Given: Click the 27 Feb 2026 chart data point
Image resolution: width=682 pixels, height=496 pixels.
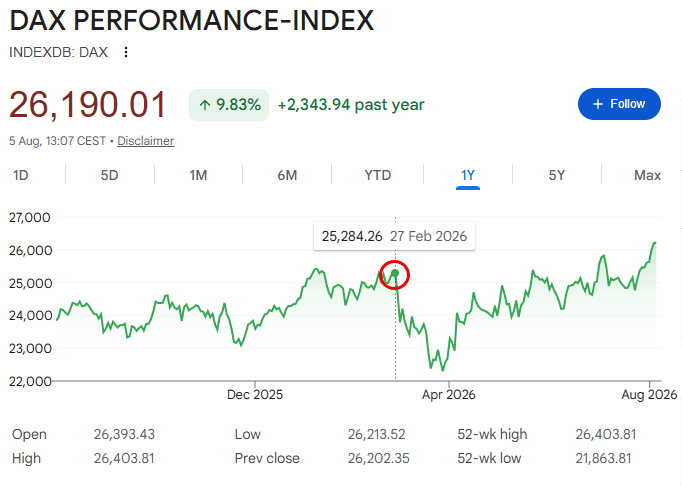Looking at the screenshot, I should [x=395, y=274].
